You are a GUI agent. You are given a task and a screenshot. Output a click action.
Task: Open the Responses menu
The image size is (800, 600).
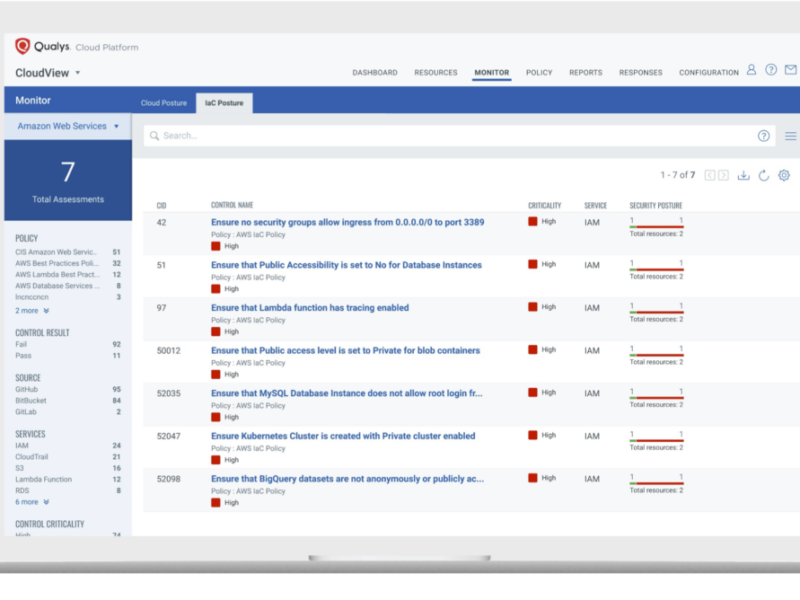[640, 72]
